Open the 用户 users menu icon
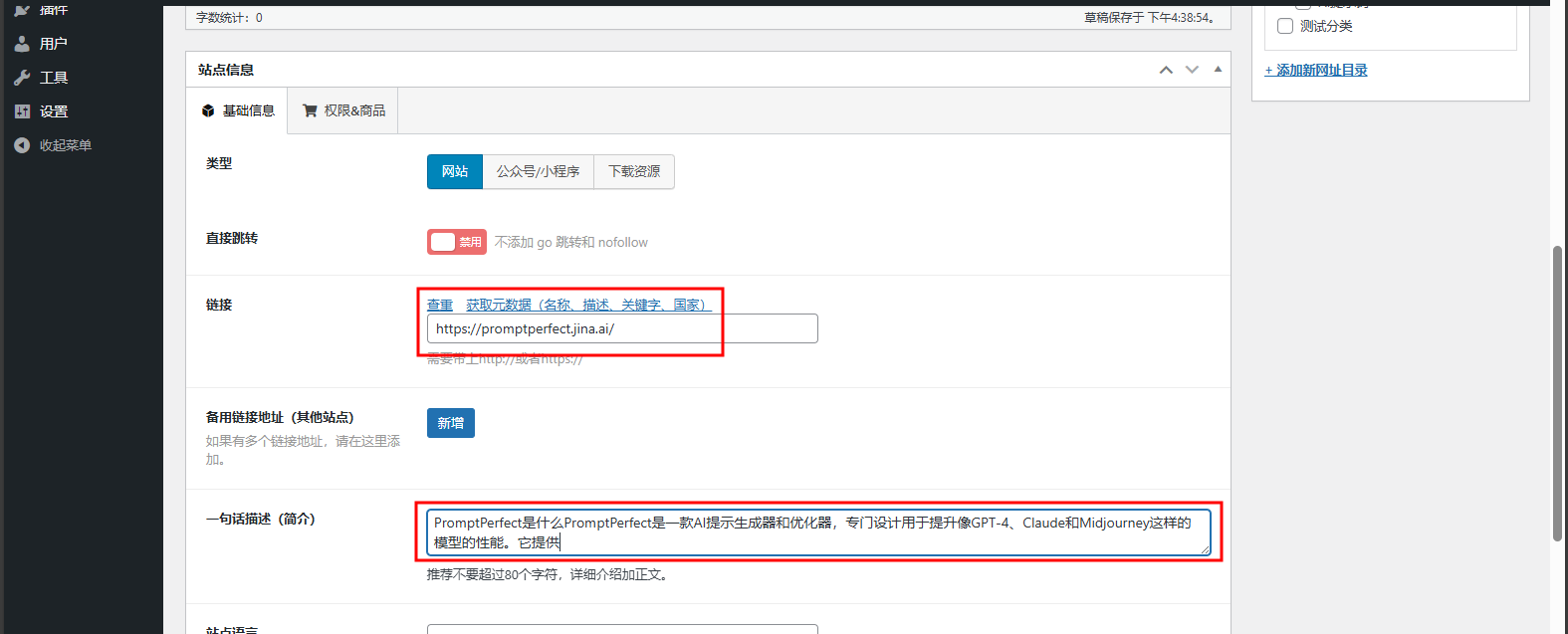 22,44
